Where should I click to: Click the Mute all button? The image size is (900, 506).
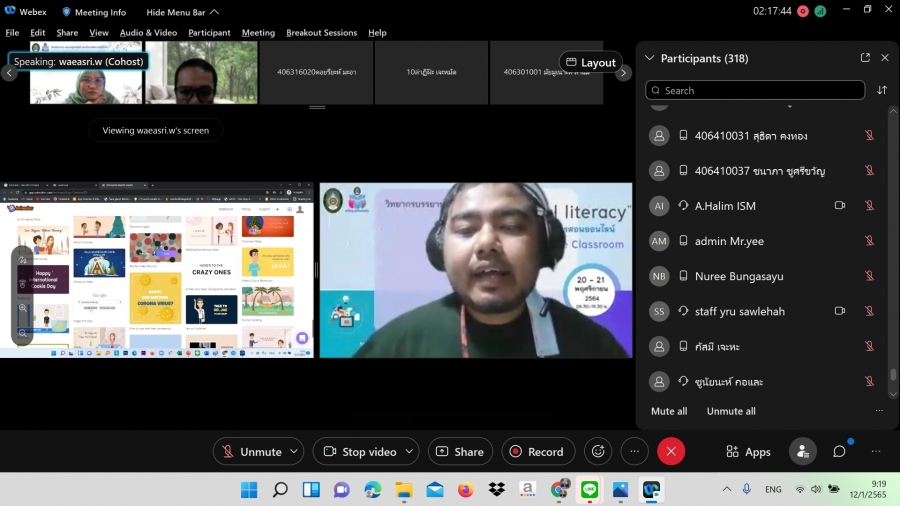click(669, 411)
